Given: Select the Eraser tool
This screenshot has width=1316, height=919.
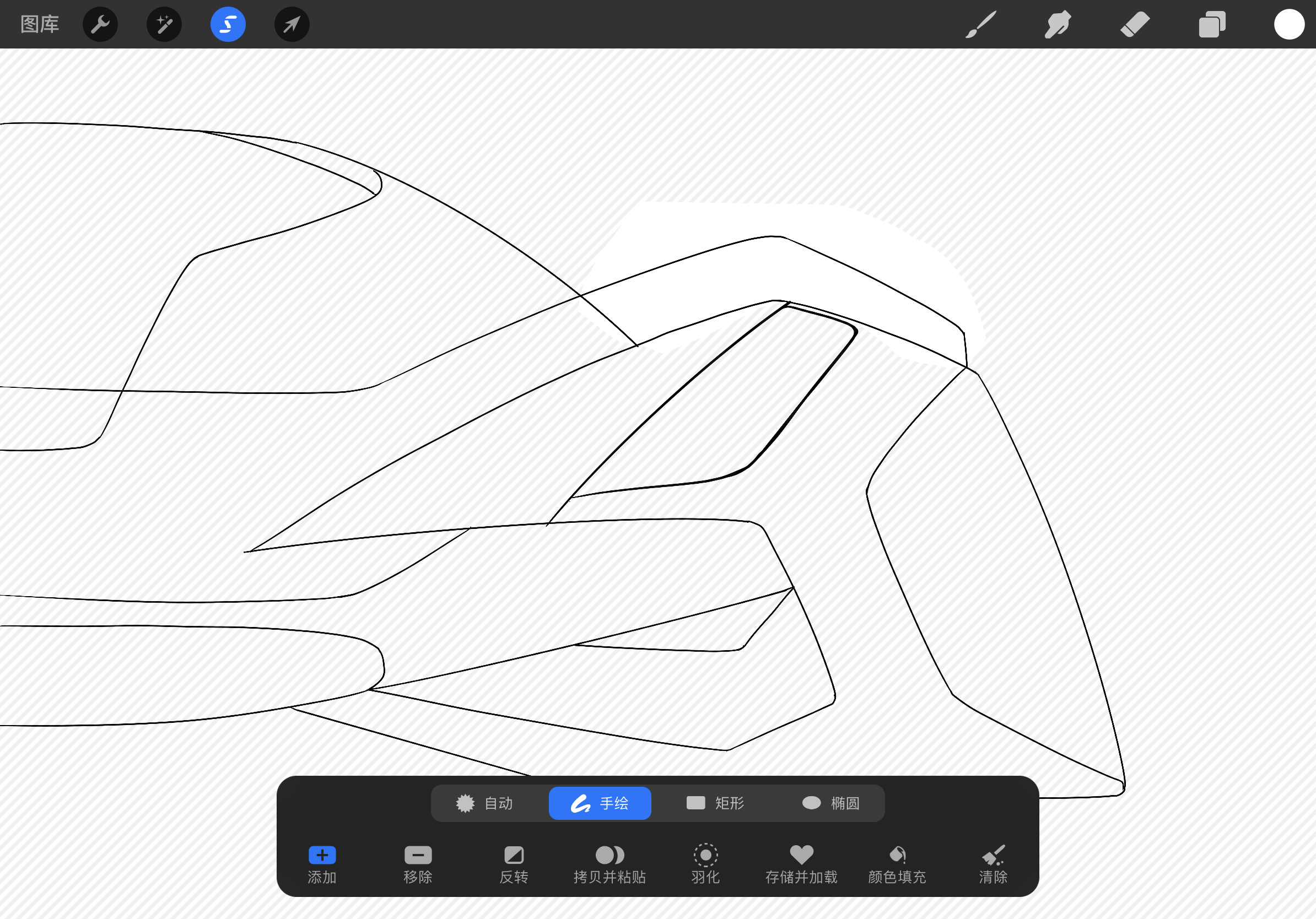Looking at the screenshot, I should pos(1135,24).
